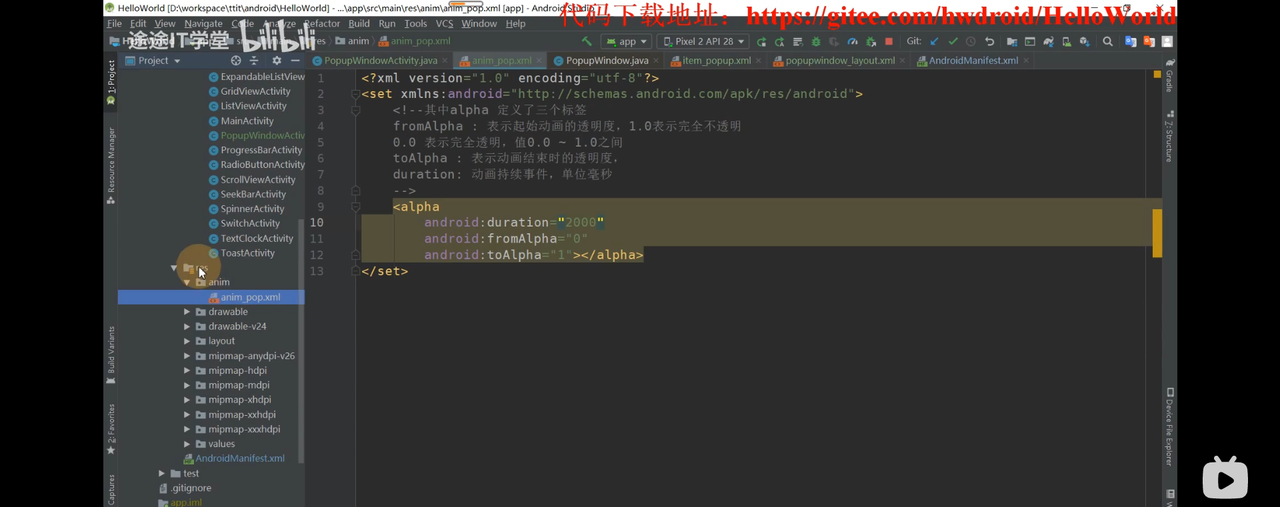
Task: Click Git Commit checkmark icon
Action: tap(953, 41)
